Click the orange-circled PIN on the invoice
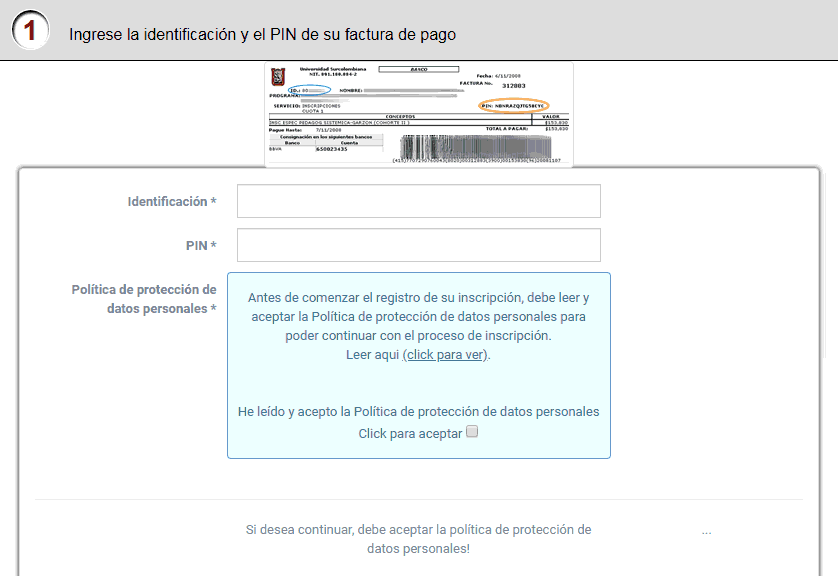The image size is (838, 576). coord(512,105)
